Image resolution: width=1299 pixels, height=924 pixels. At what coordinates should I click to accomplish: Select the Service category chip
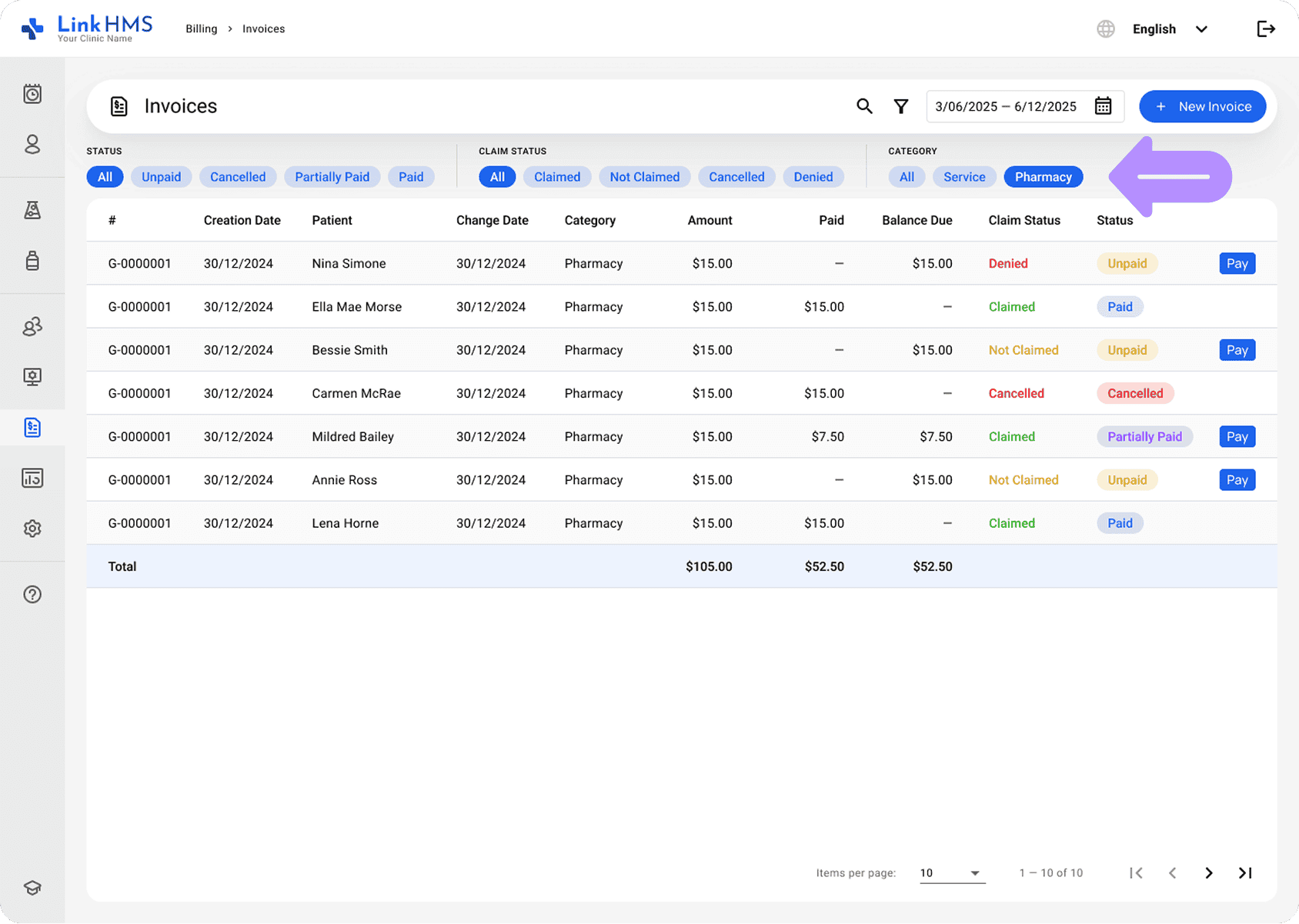point(964,177)
